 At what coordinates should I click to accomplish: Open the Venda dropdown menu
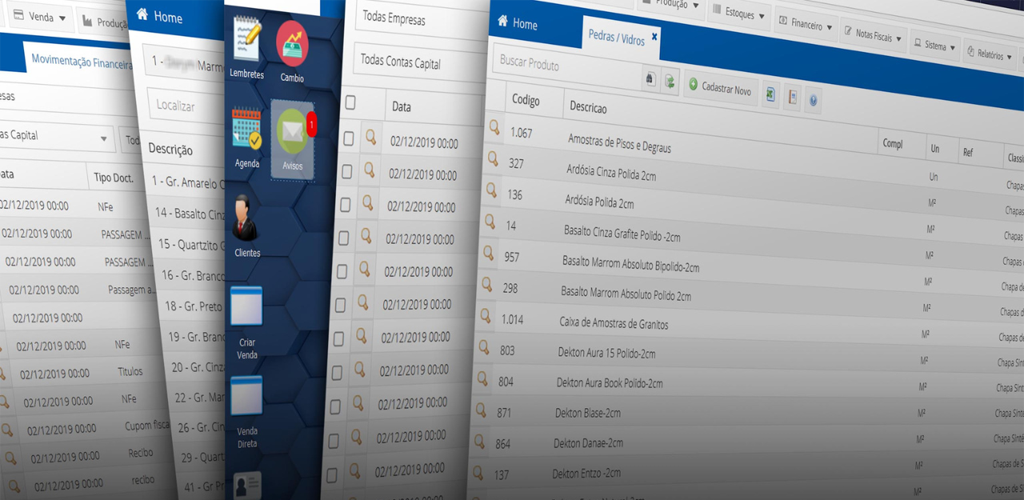(40, 17)
